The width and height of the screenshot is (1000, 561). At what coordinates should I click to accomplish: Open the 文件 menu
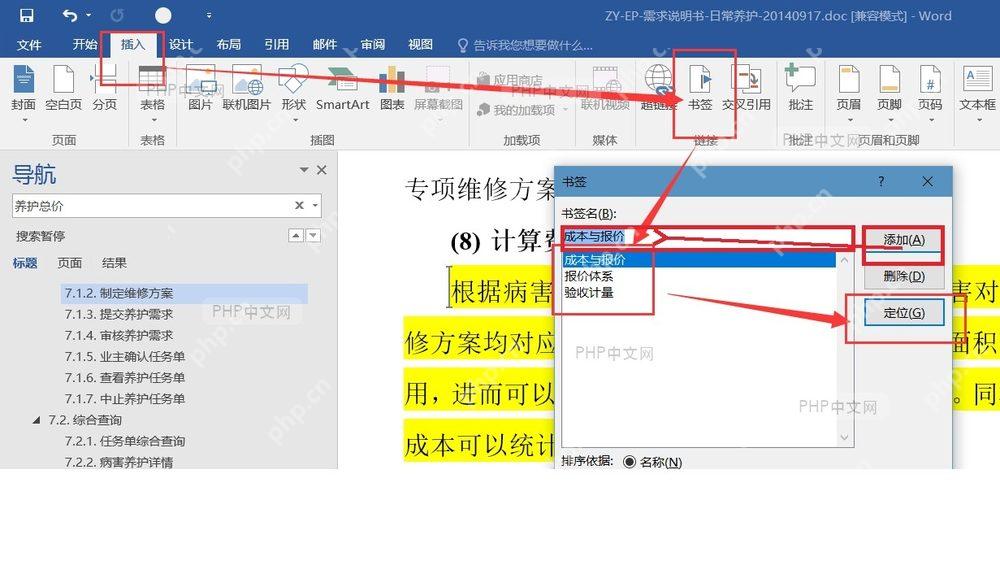pyautogui.click(x=29, y=45)
